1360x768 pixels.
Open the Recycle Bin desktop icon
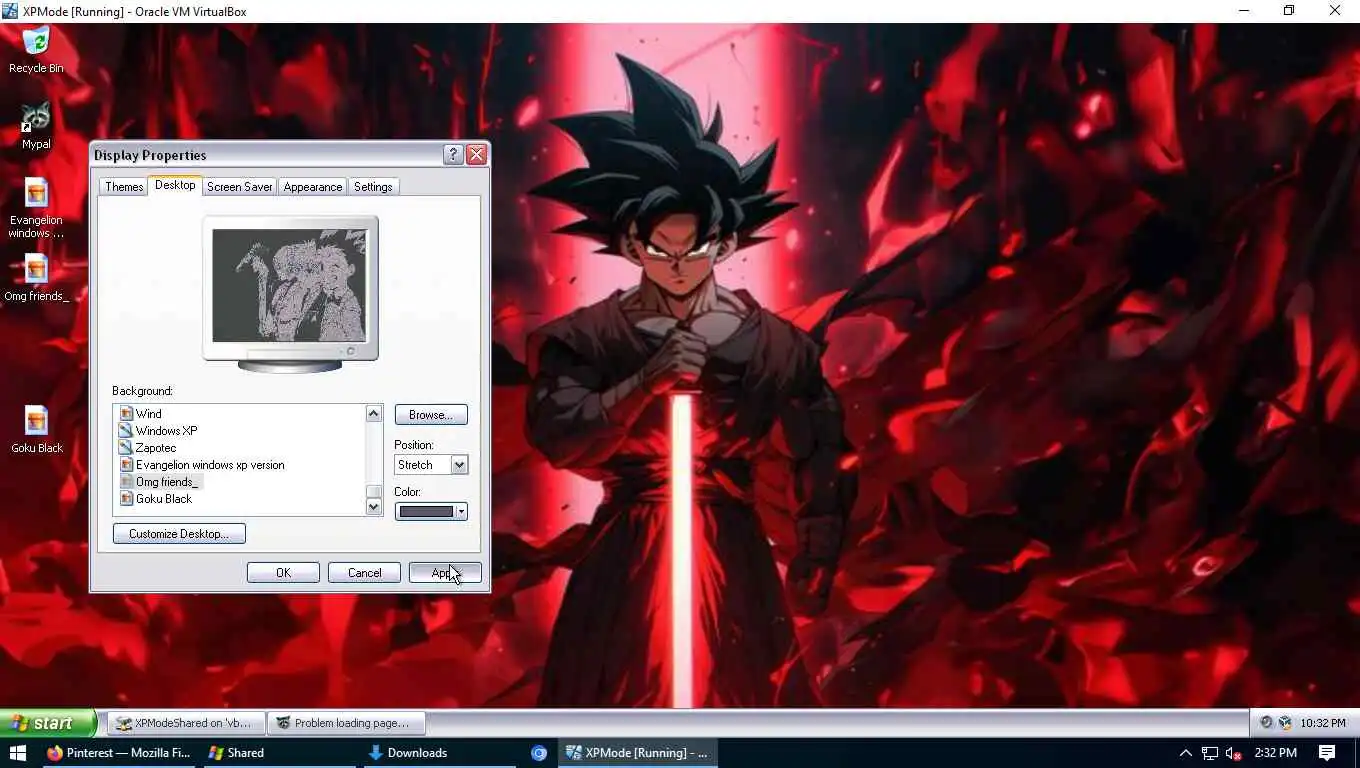pos(36,50)
